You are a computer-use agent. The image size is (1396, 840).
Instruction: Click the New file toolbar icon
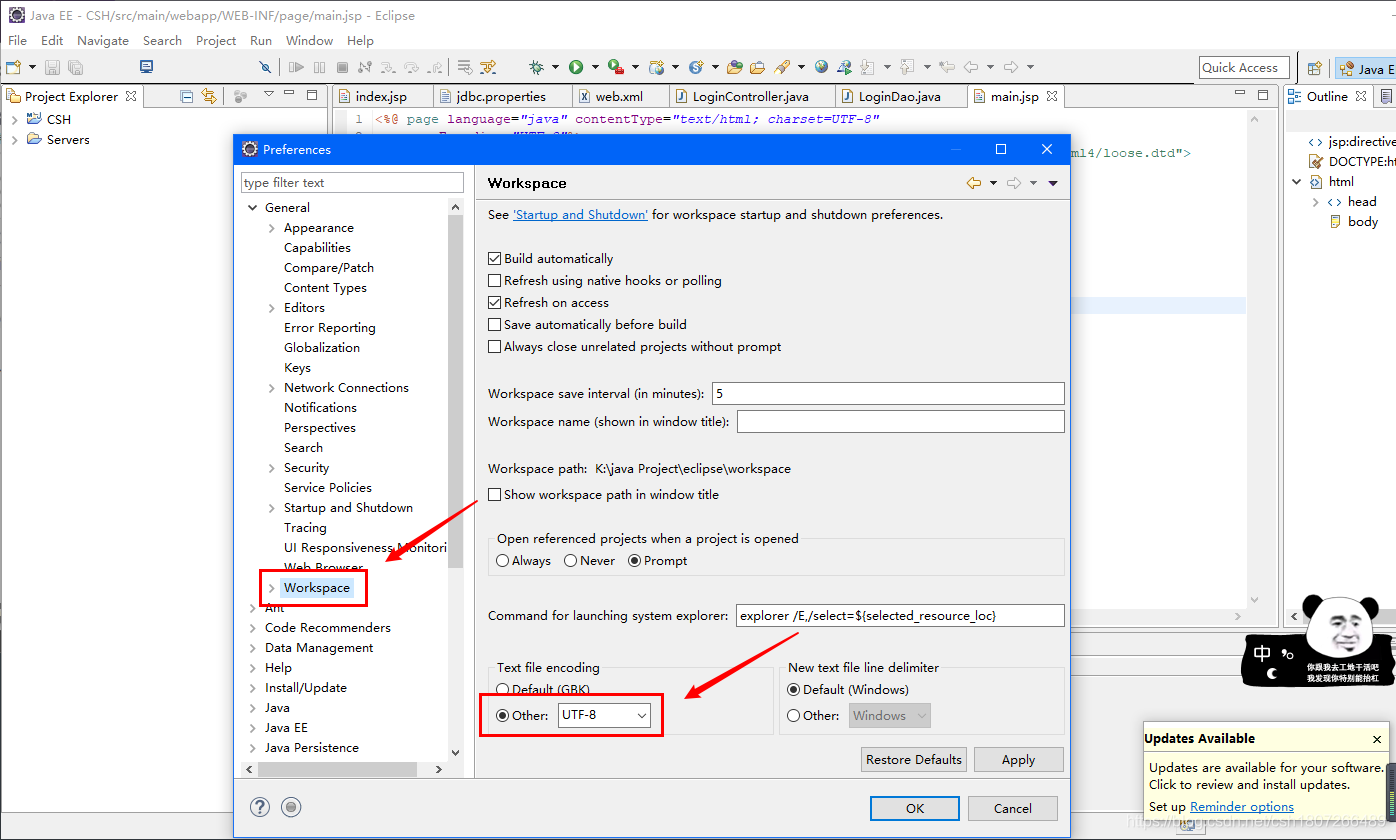tap(13, 67)
